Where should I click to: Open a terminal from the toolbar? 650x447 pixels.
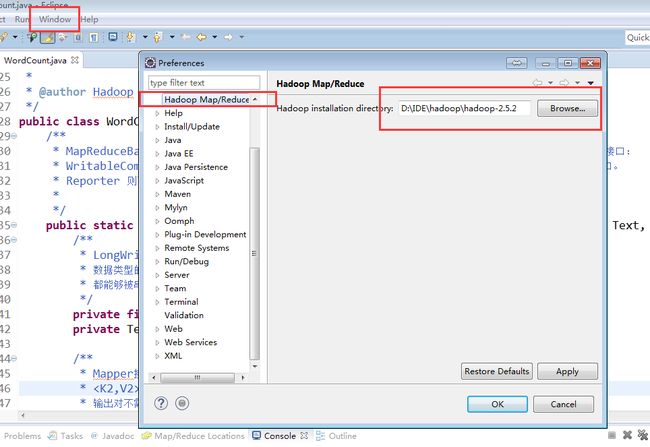[x=113, y=36]
